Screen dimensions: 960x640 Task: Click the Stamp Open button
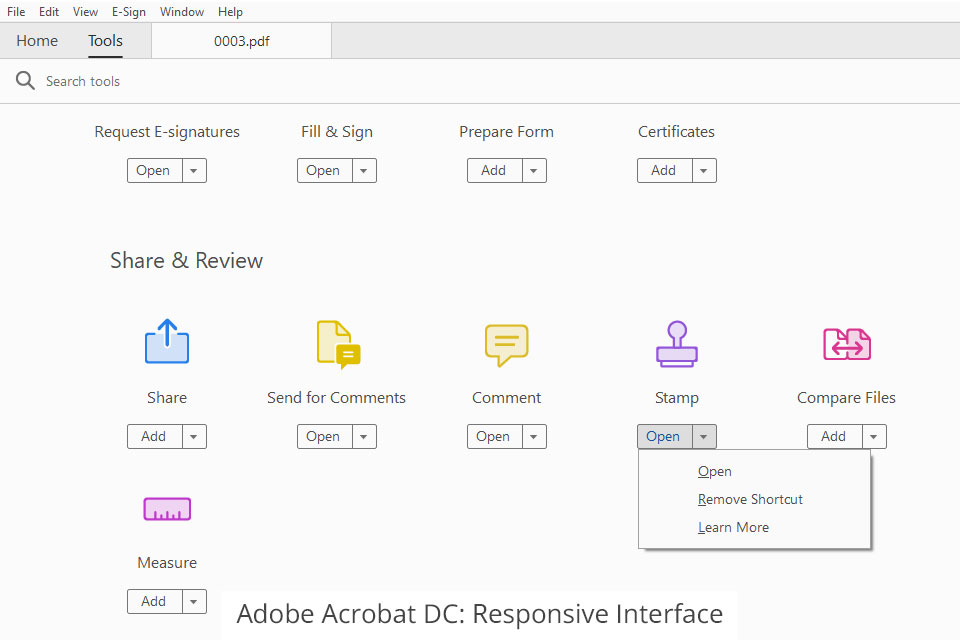click(x=665, y=437)
